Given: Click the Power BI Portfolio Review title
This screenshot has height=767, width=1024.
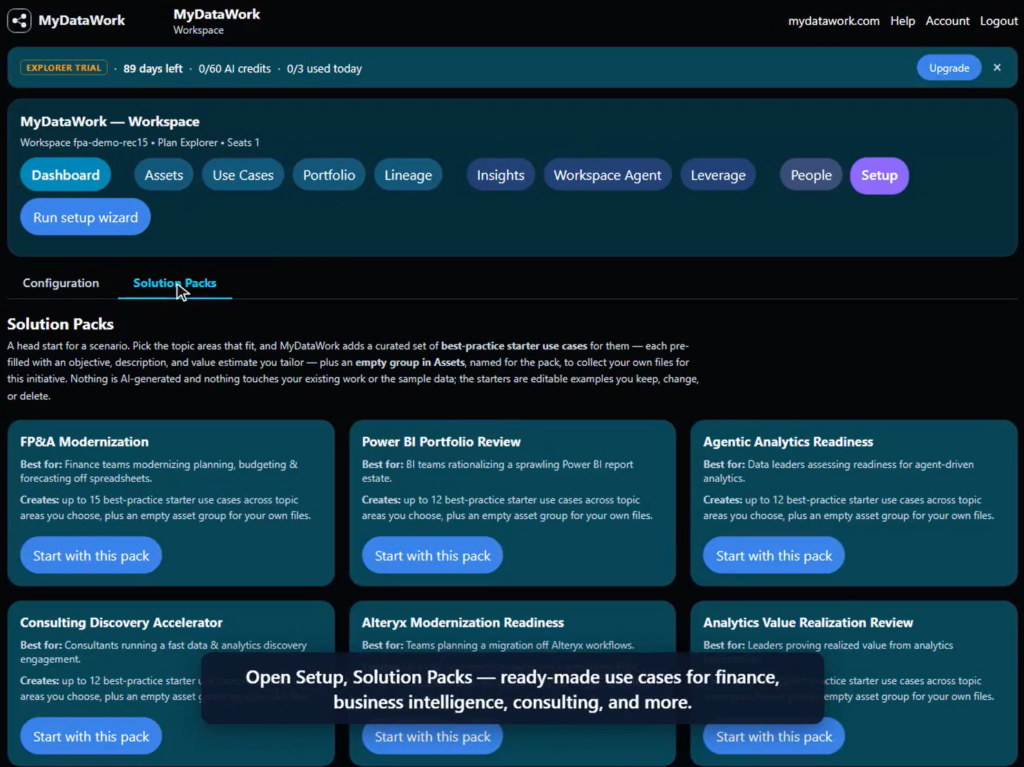Looking at the screenshot, I should (441, 442).
